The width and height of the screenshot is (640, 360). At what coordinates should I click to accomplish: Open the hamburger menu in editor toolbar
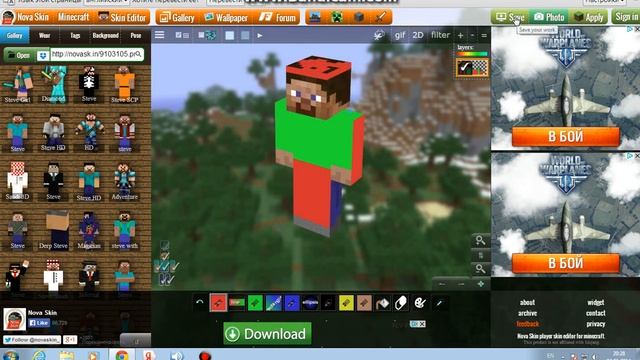tap(159, 35)
